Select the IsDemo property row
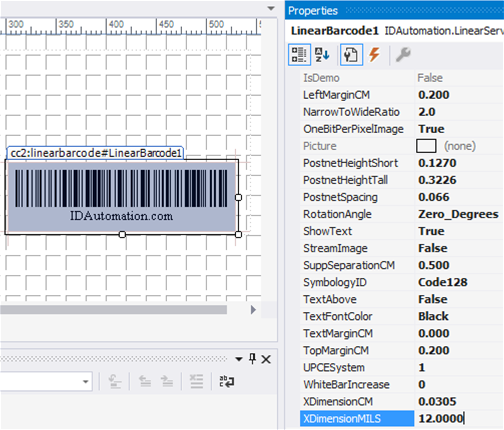 (402, 78)
